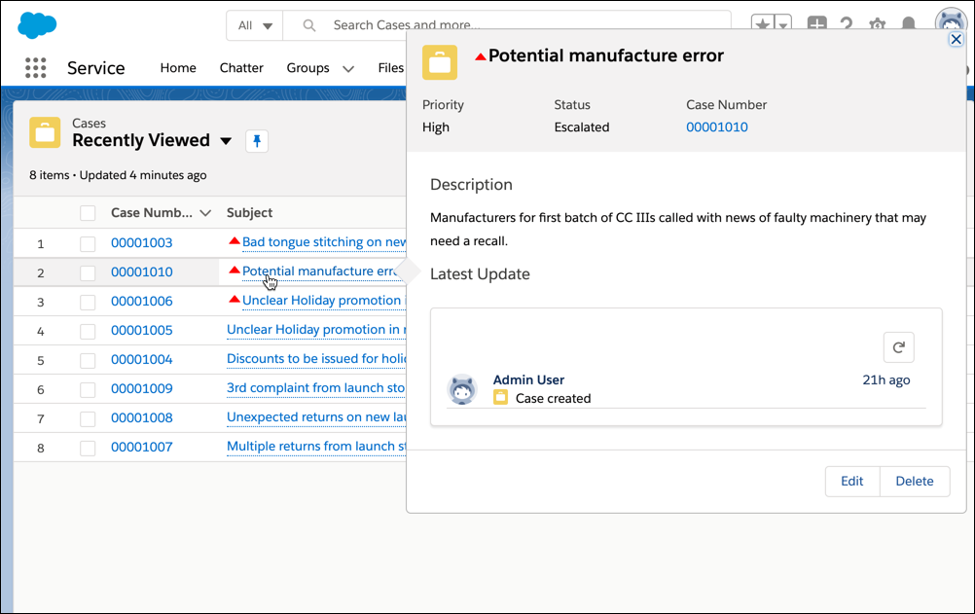Switch to the Chatter tab
975x614 pixels.
coord(241,68)
